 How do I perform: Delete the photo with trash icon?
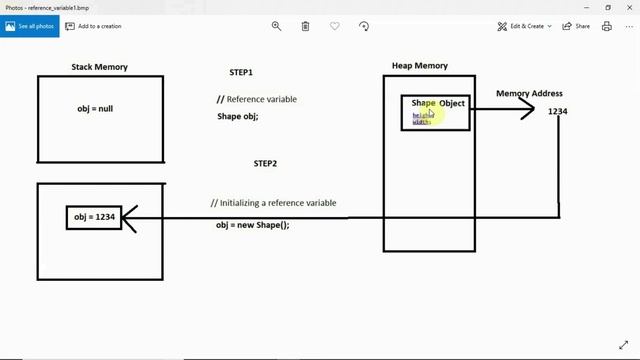tap(305, 26)
